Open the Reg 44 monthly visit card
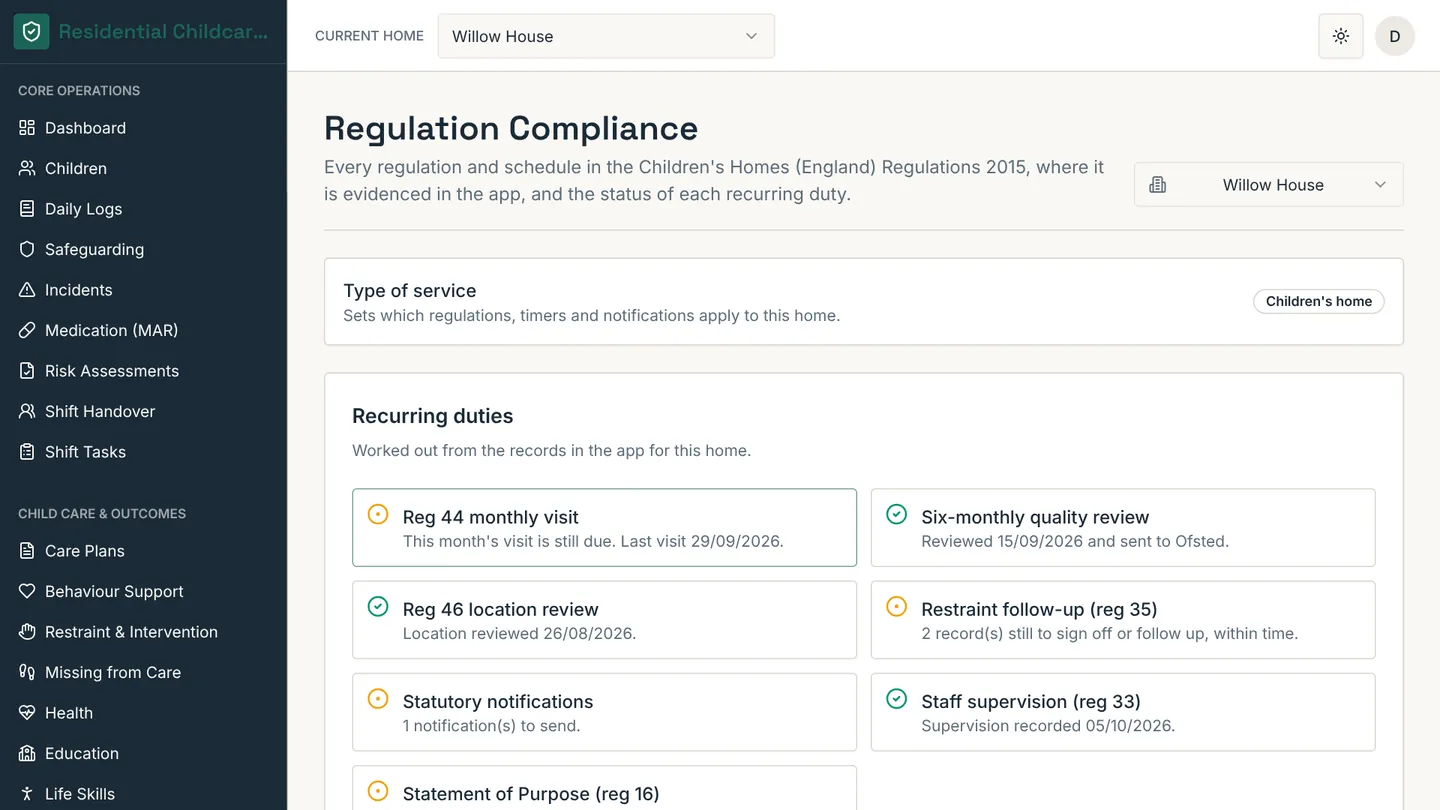The width and height of the screenshot is (1440, 810). tap(604, 527)
